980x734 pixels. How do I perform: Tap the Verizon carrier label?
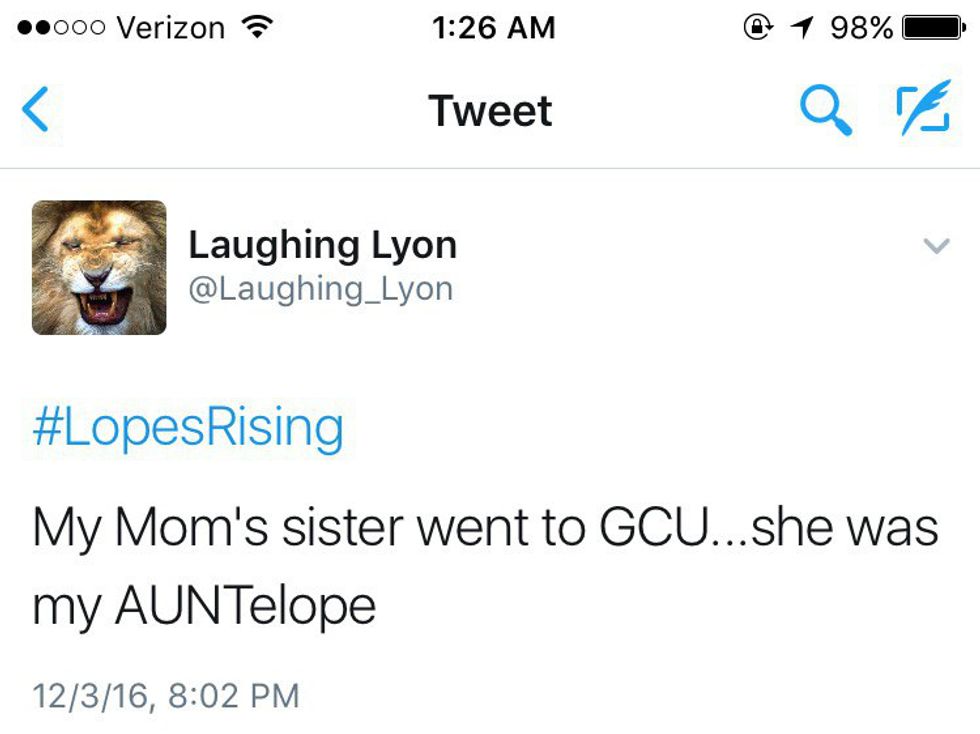tap(171, 28)
